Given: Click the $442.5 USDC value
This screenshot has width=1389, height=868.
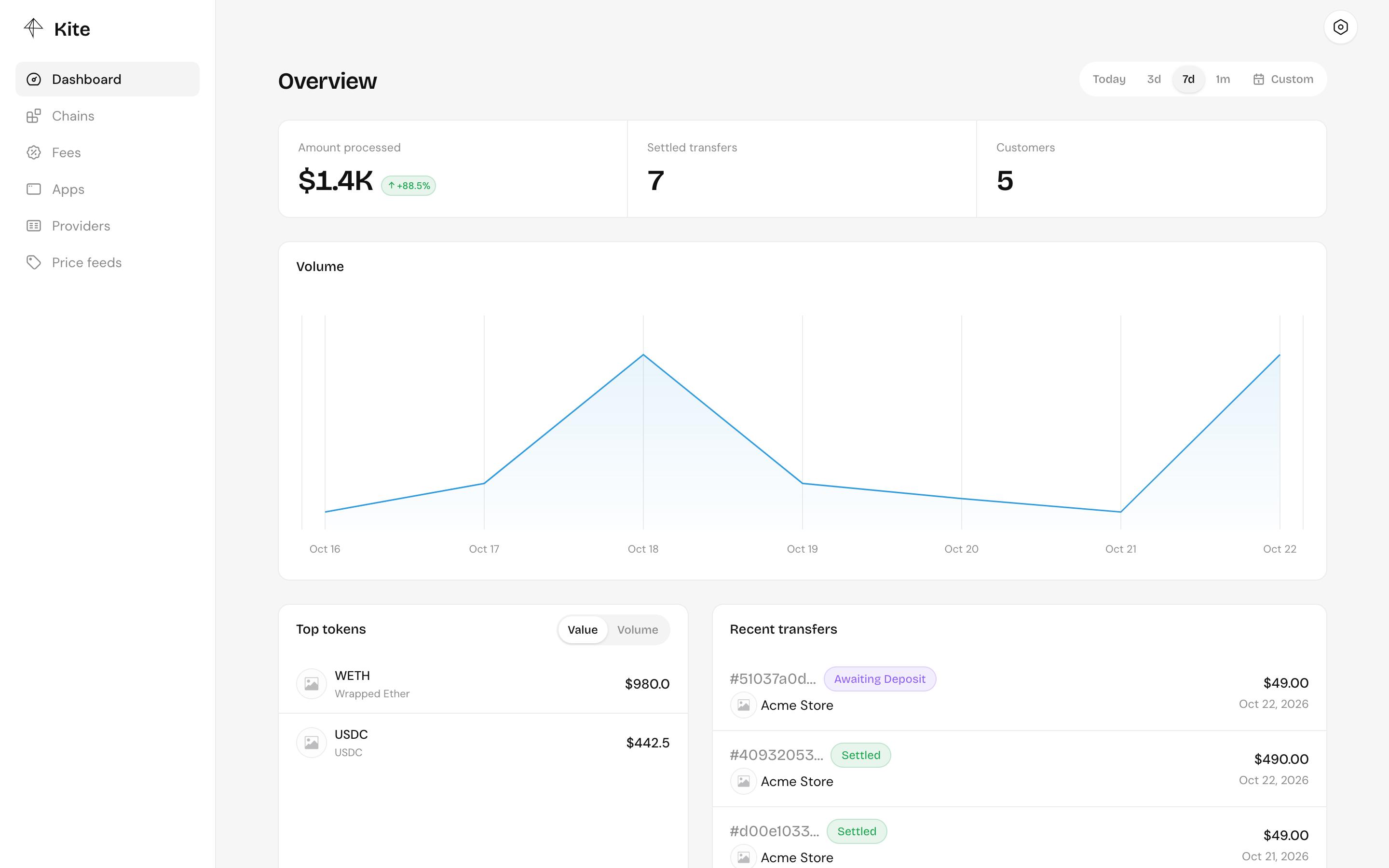Looking at the screenshot, I should (647, 743).
